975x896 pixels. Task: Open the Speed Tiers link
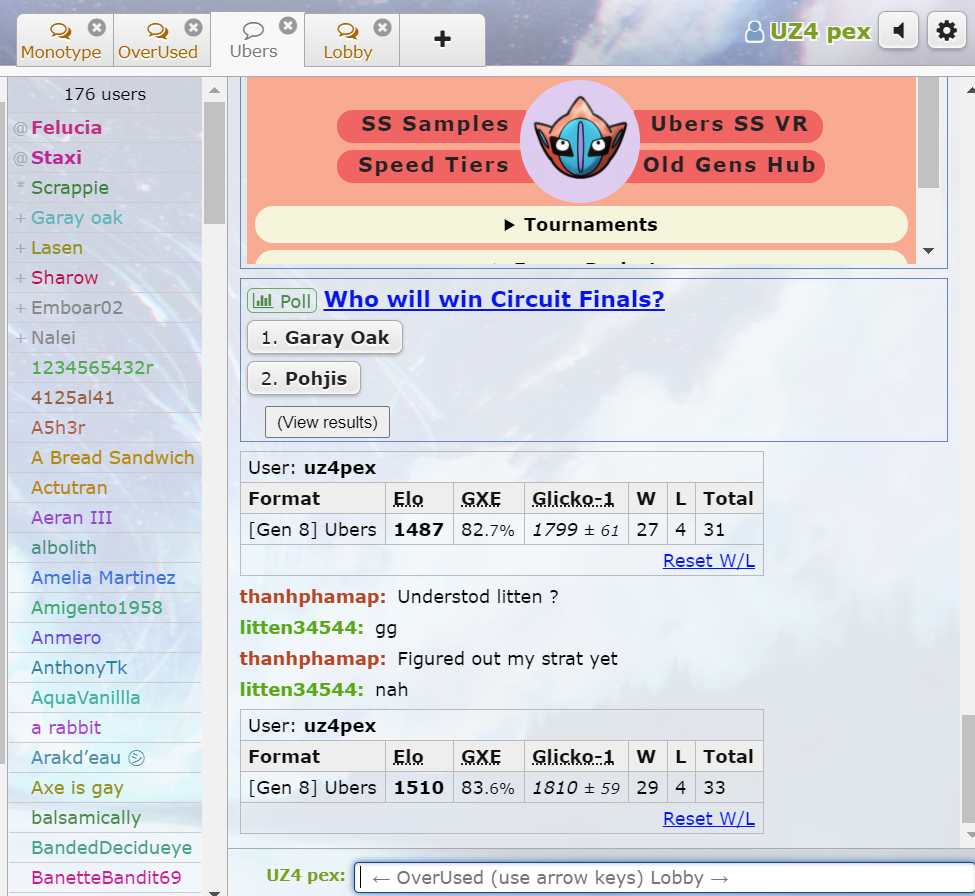(433, 166)
